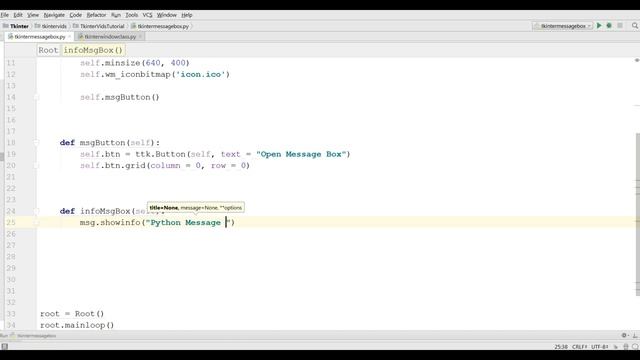The image size is (640, 360).
Task: Click the root = Root() line
Action: coord(72,313)
